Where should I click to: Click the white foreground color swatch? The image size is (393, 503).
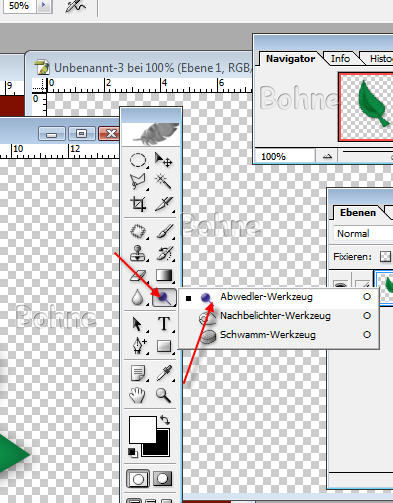click(x=143, y=430)
